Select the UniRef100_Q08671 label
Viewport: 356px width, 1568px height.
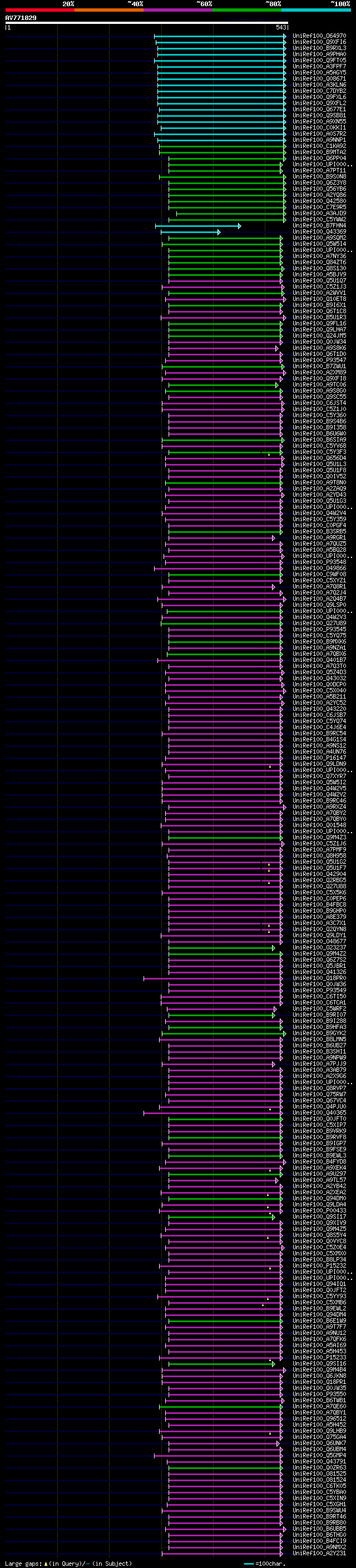coord(319,78)
